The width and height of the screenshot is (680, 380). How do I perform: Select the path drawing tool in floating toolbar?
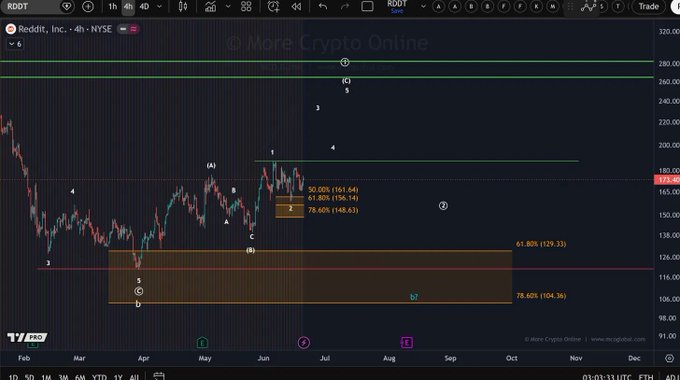(588, 7)
